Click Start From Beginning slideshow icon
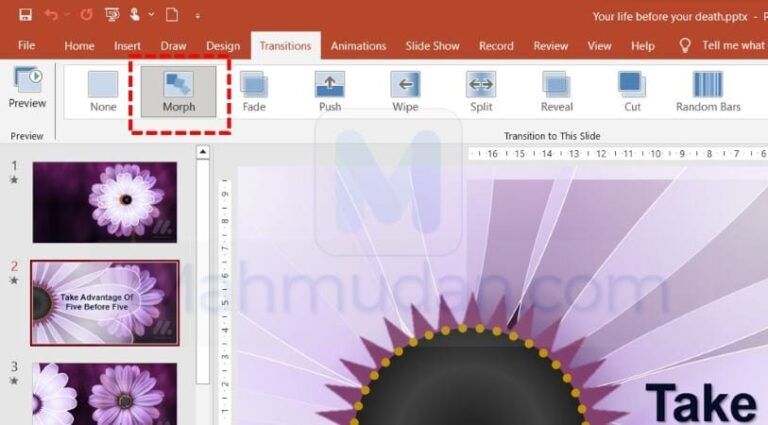The image size is (768, 425). tap(112, 15)
